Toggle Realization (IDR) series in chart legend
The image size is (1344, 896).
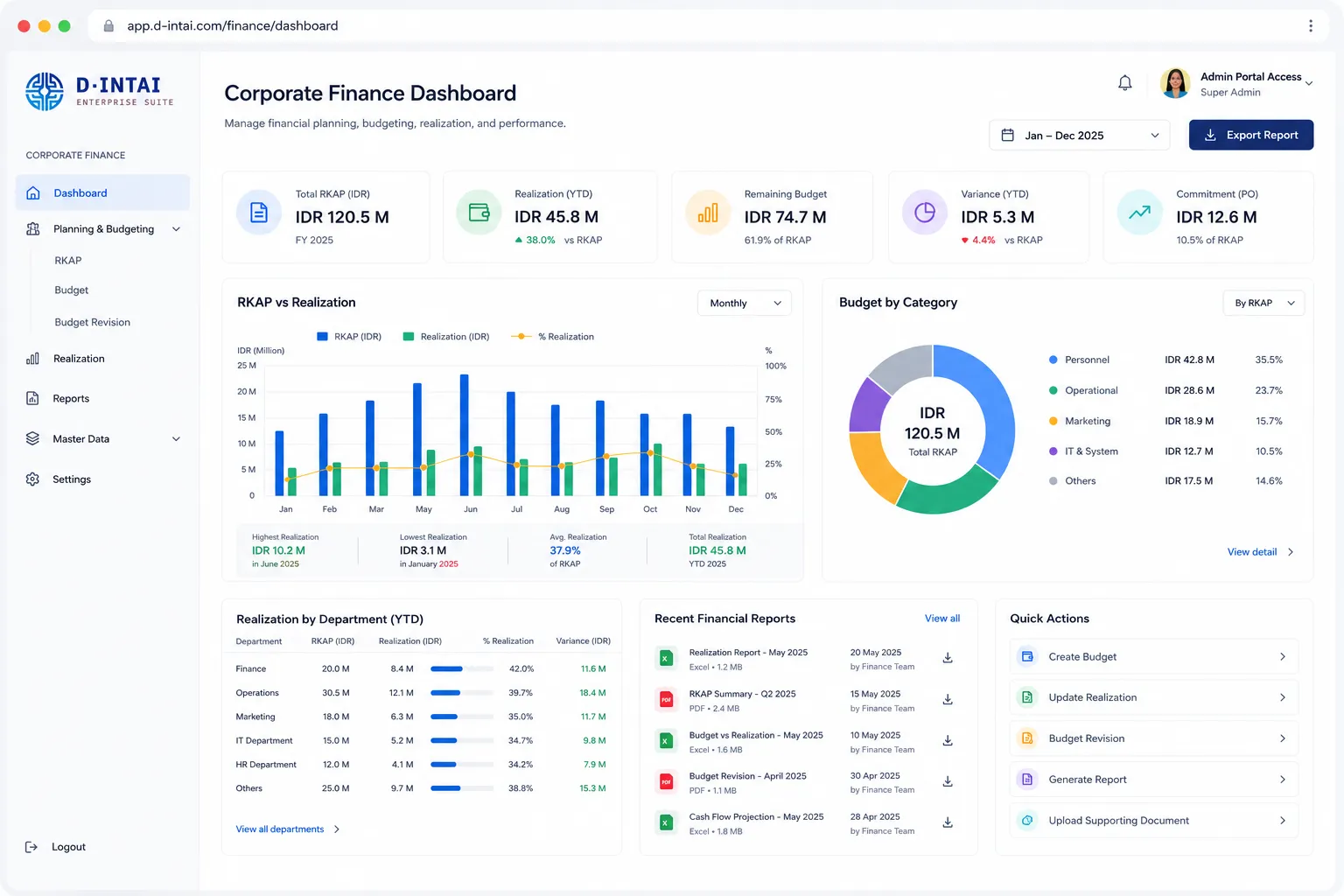click(446, 337)
